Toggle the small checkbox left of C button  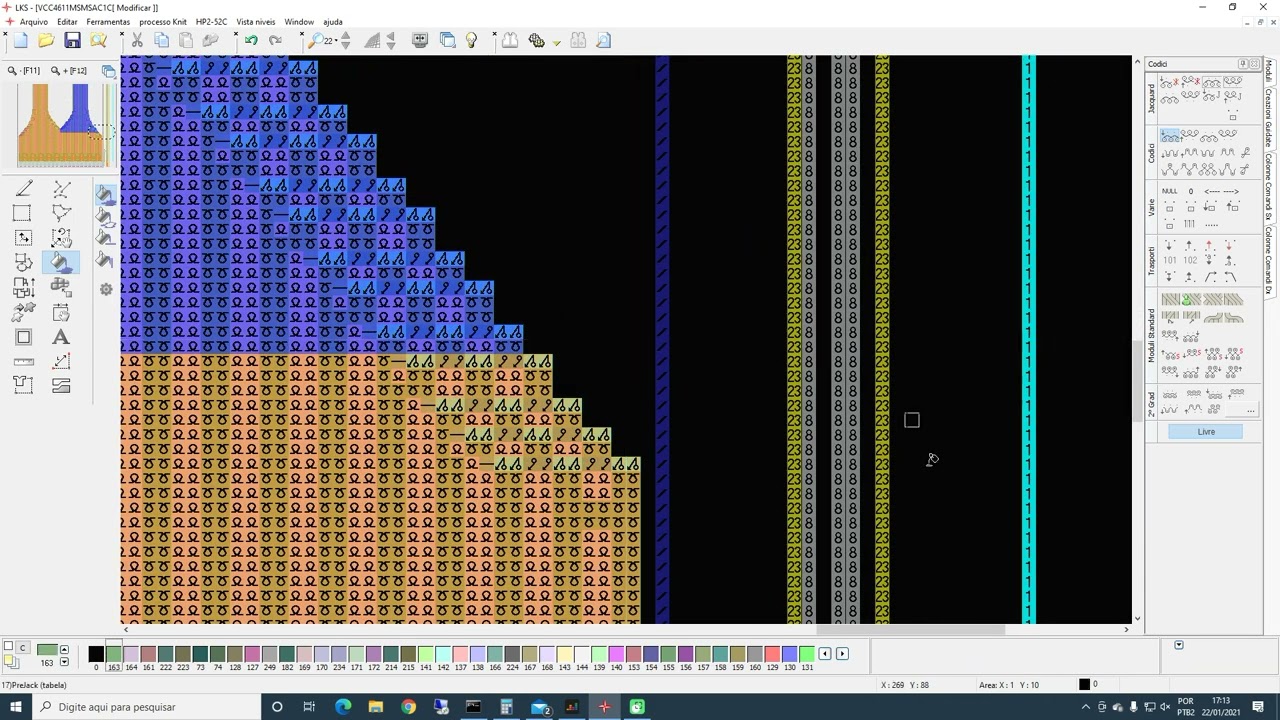click(x=9, y=647)
